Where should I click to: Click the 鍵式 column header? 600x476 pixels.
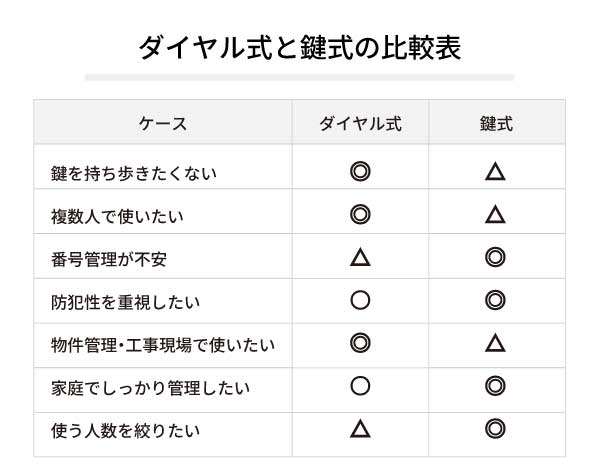pos(495,124)
